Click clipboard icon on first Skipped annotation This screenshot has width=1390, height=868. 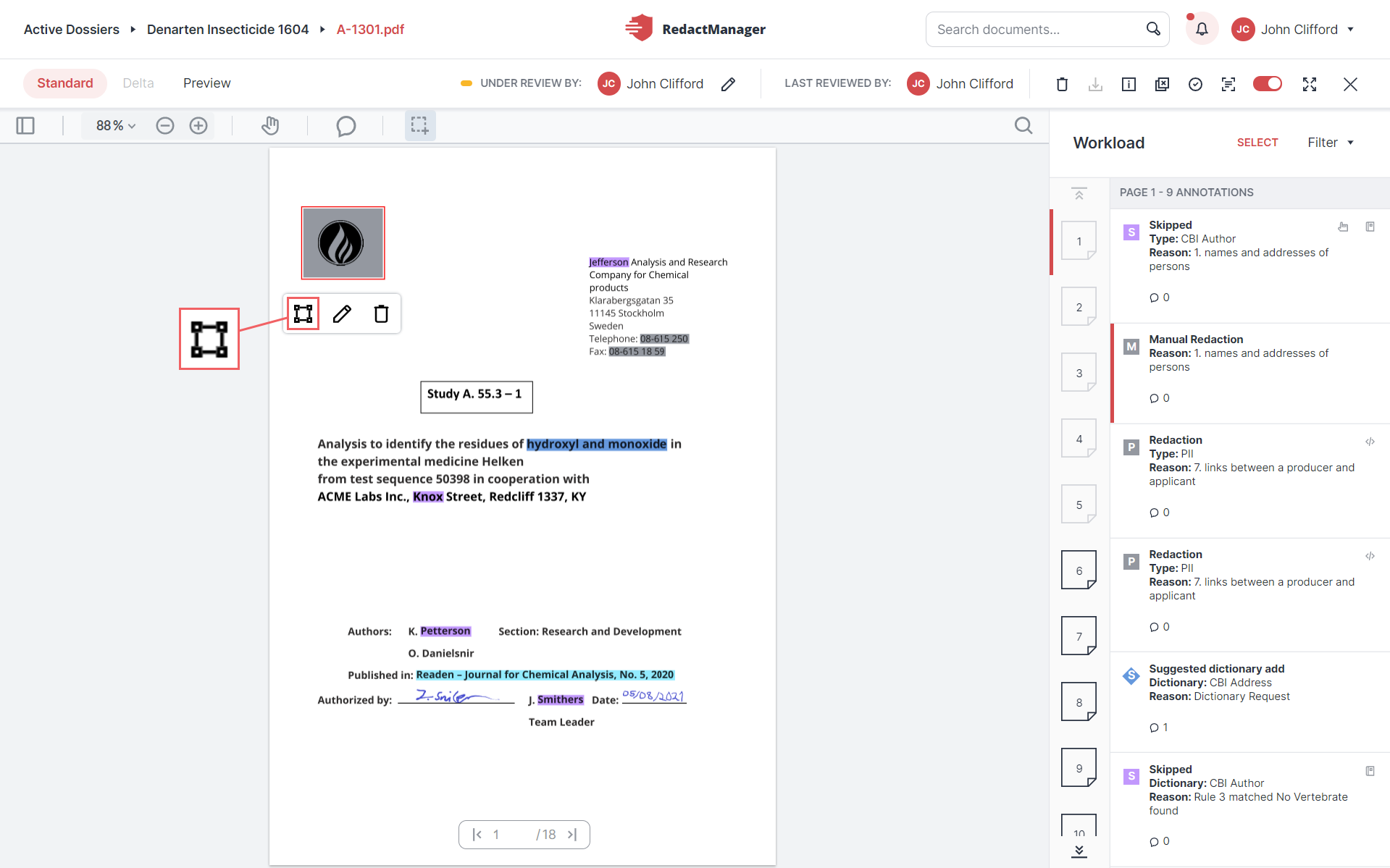click(1370, 227)
